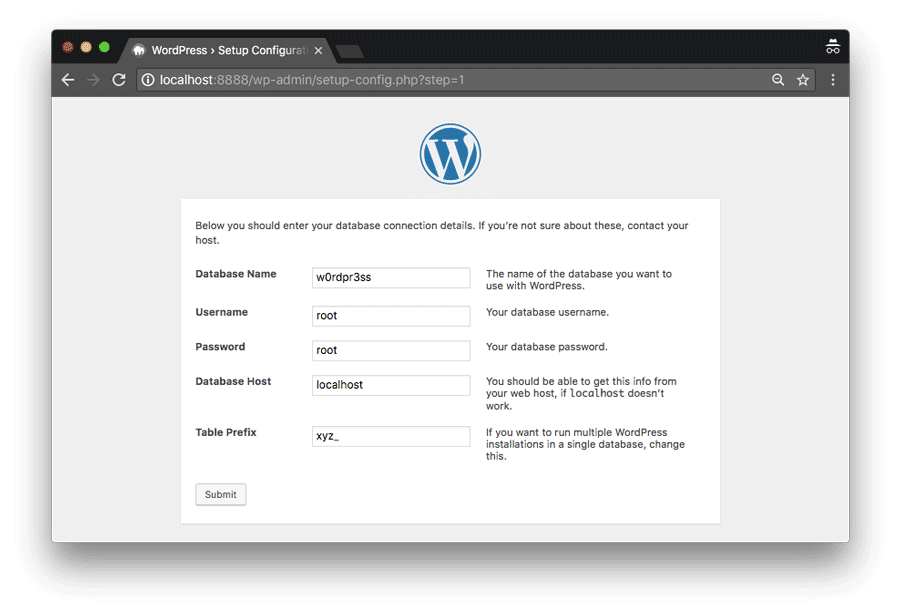900x615 pixels.
Task: Open the Chrome three-dot menu
Action: [833, 80]
